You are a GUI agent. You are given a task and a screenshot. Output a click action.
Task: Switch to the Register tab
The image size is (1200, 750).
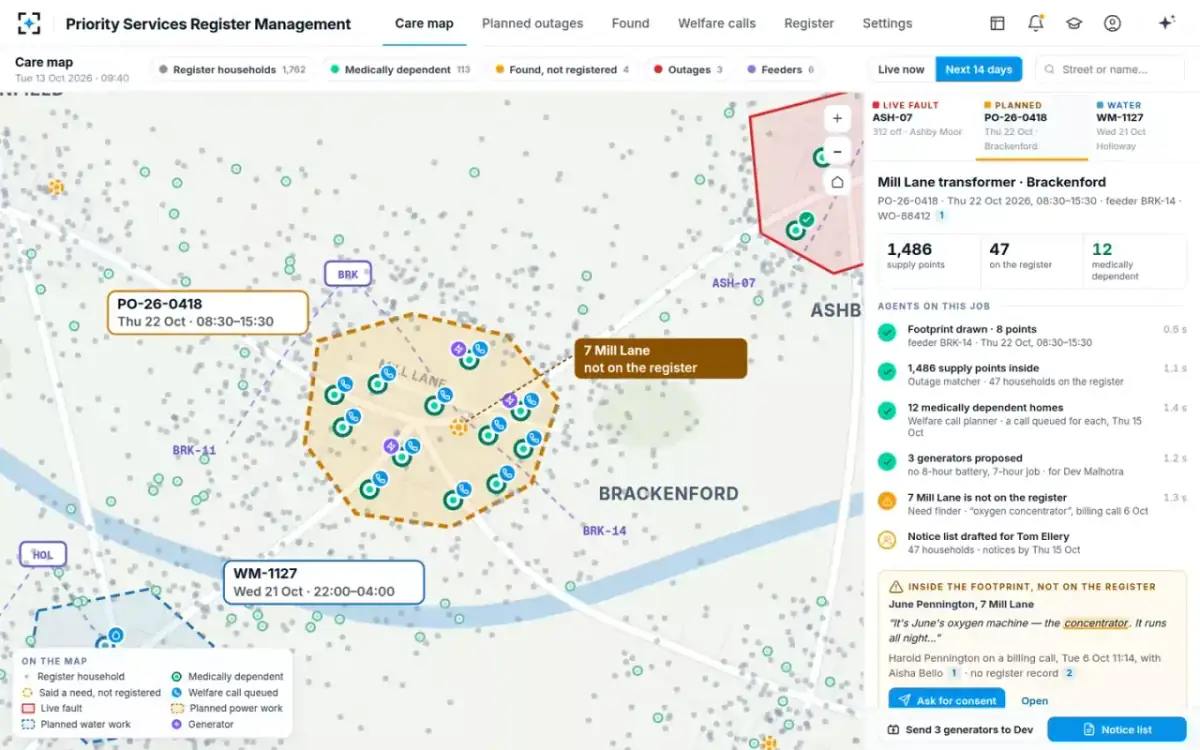pyautogui.click(x=809, y=23)
